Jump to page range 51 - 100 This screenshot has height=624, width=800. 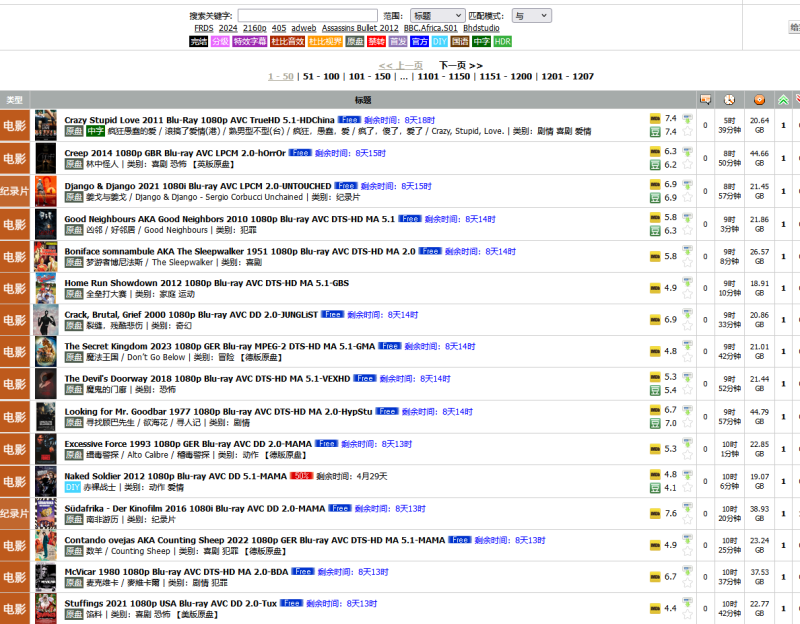pyautogui.click(x=321, y=77)
